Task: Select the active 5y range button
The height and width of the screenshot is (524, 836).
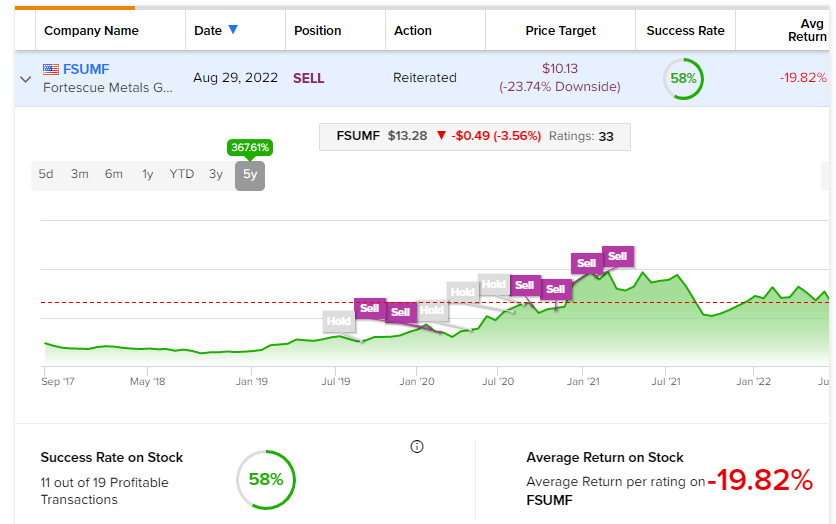Action: [249, 175]
